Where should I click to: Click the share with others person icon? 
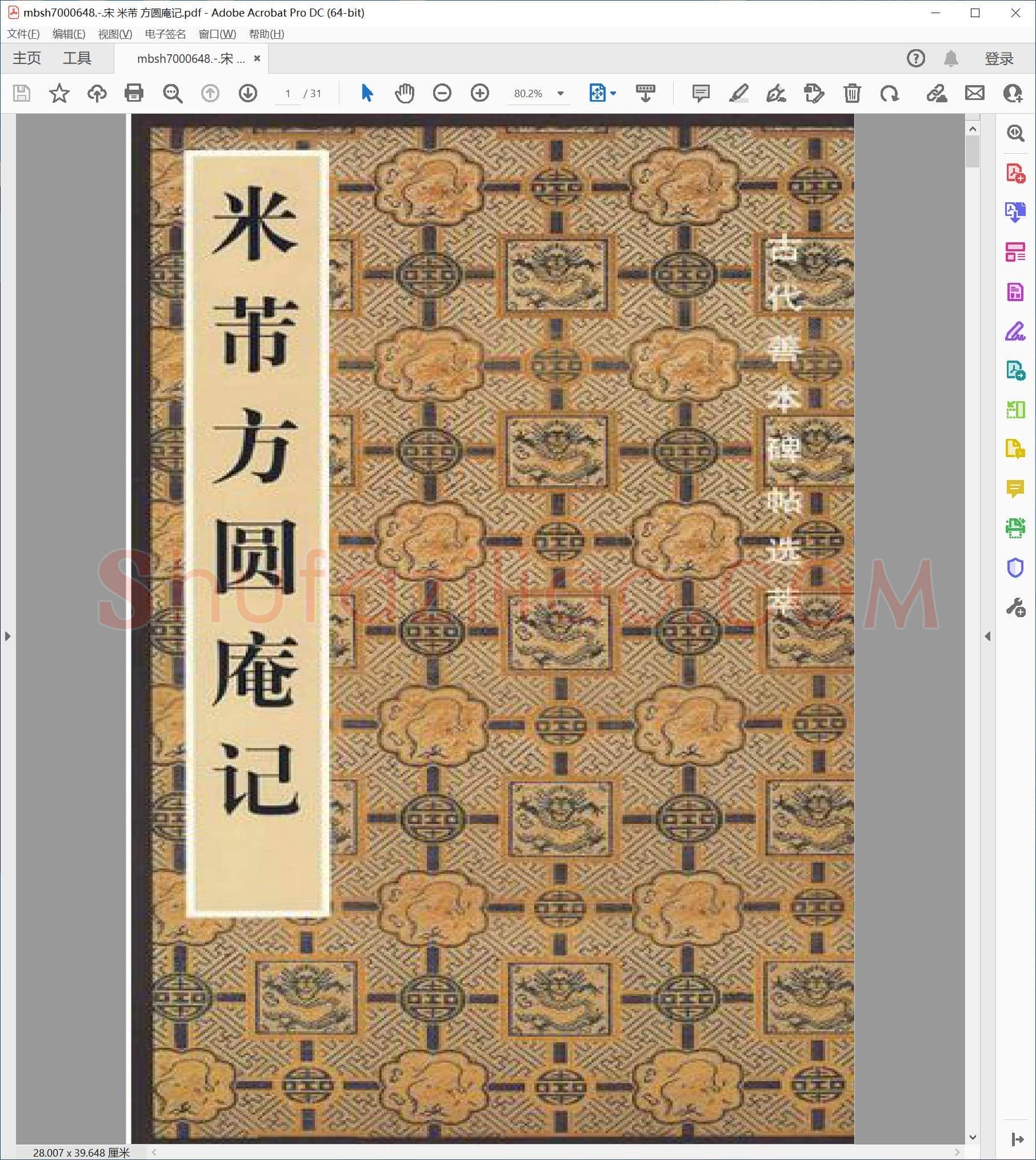click(x=1013, y=93)
